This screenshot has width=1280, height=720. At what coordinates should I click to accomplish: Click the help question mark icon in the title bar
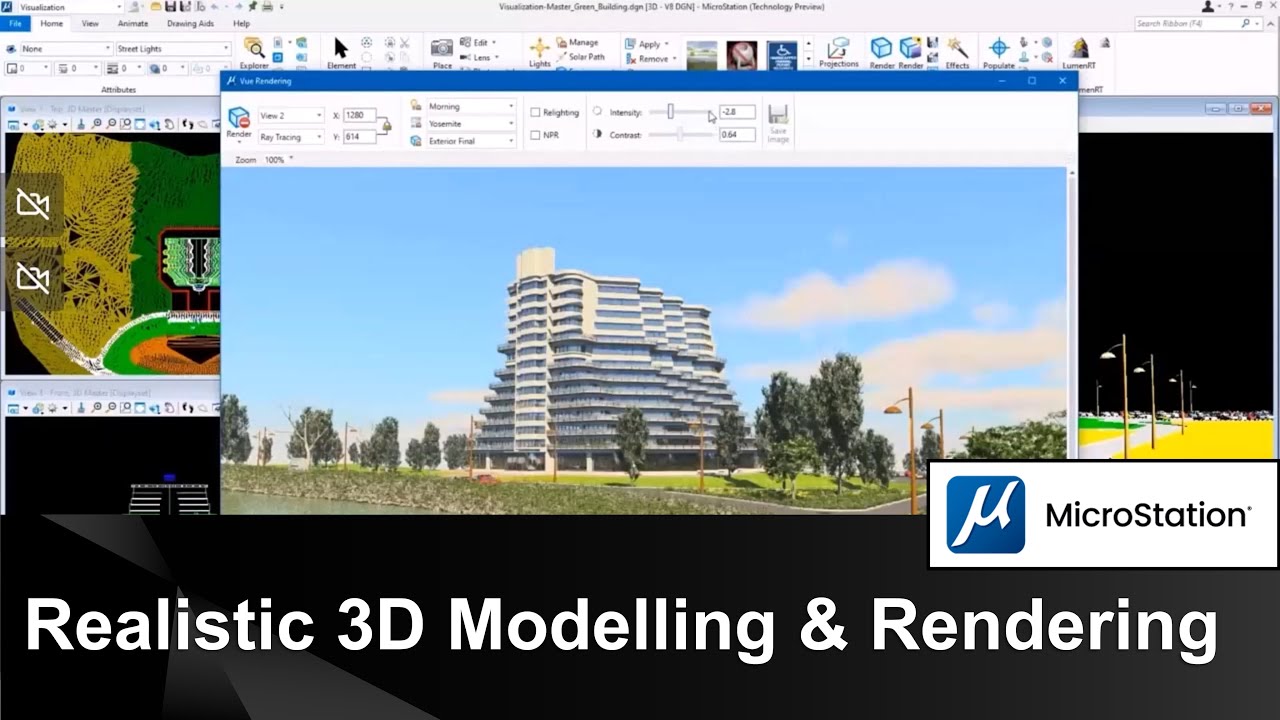1231,7
